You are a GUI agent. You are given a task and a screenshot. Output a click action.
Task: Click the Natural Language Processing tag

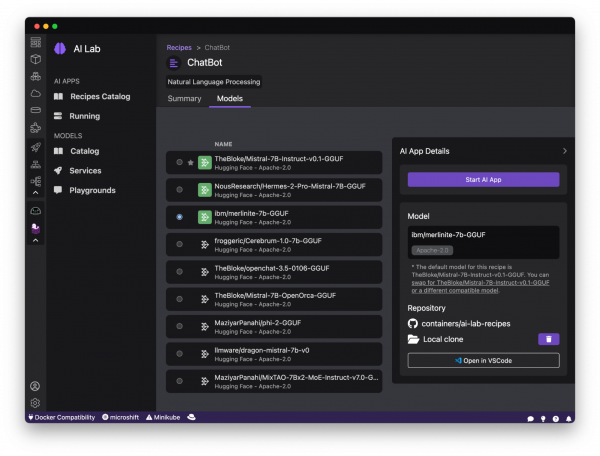pyautogui.click(x=214, y=82)
